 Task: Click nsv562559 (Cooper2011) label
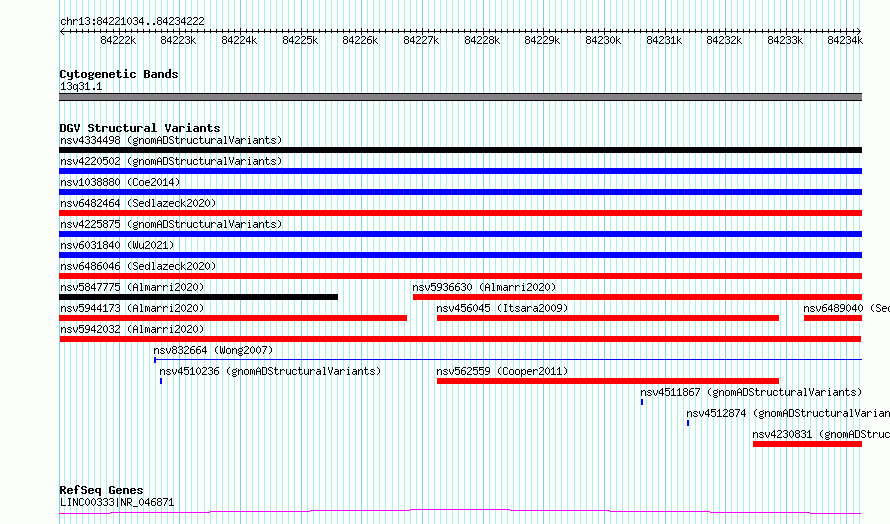pos(502,371)
